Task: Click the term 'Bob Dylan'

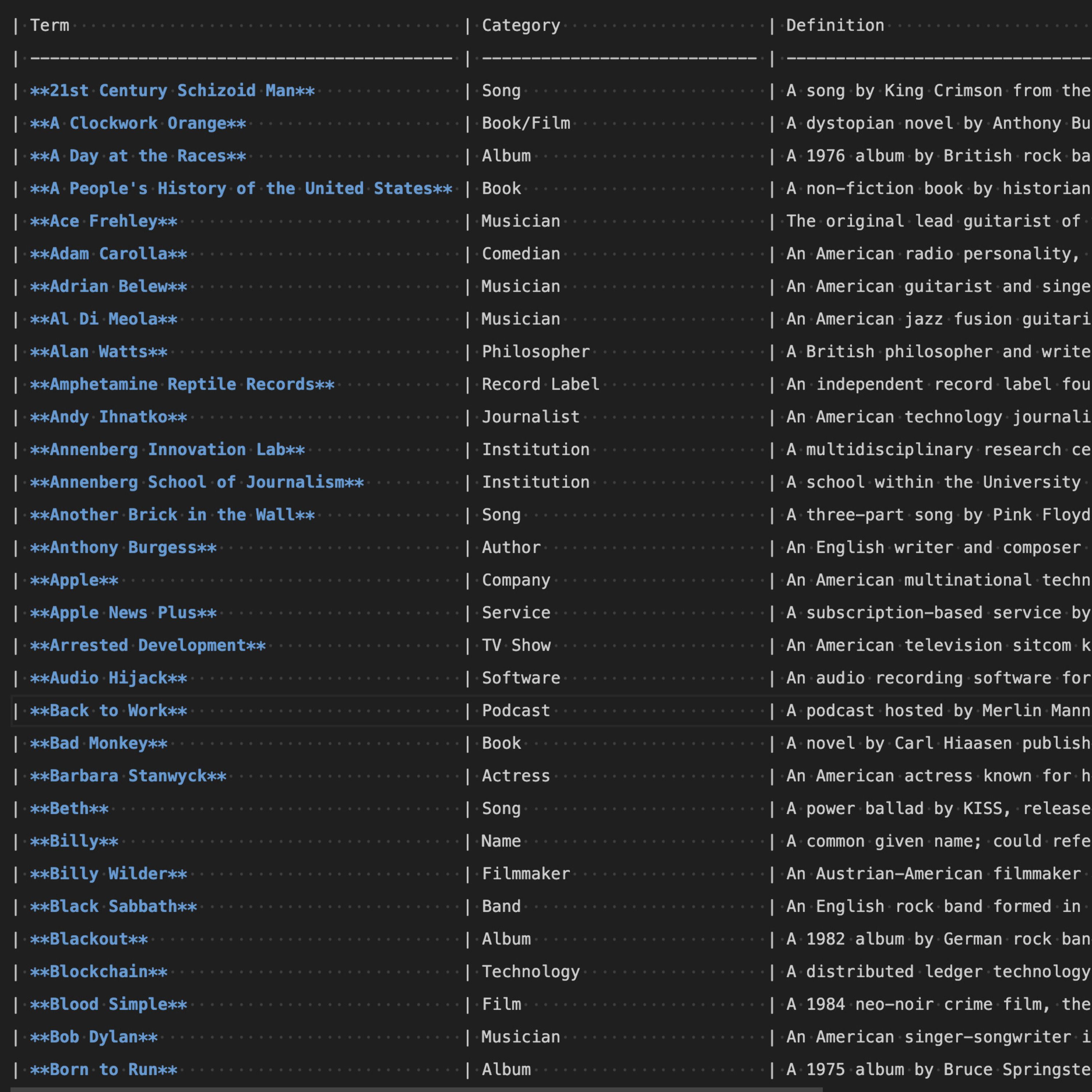Action: tap(94, 1037)
